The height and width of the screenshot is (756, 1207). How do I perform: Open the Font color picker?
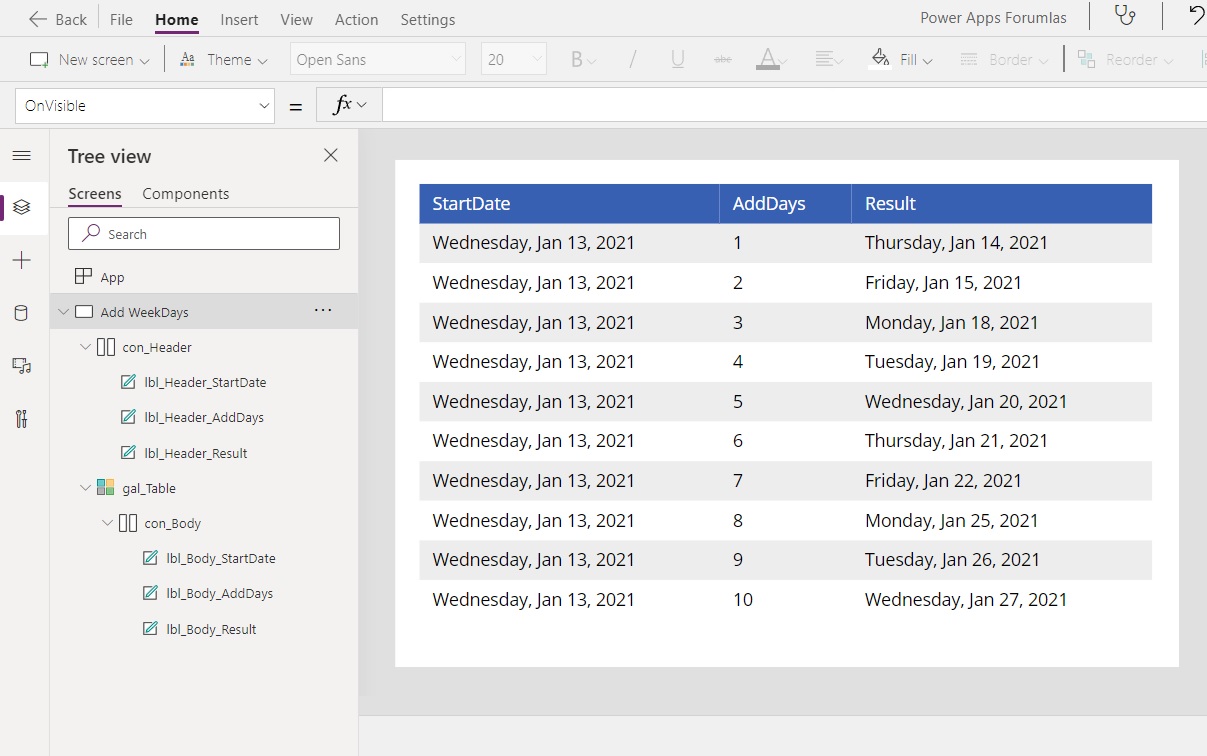[x=770, y=59]
